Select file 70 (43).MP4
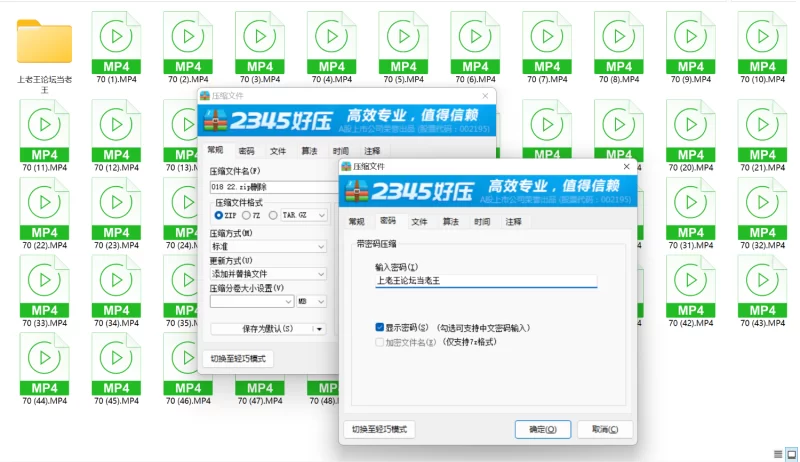 [x=762, y=291]
